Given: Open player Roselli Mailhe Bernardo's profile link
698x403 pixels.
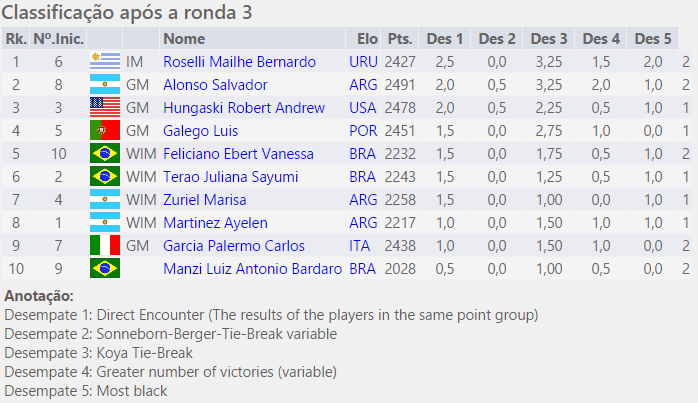Looking at the screenshot, I should [x=239, y=62].
